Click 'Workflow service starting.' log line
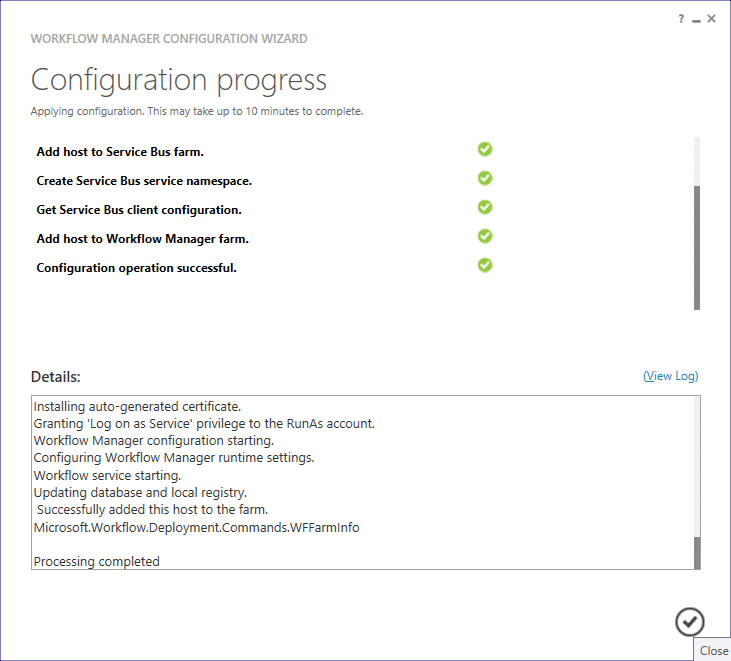The image size is (731, 661). click(x=107, y=475)
